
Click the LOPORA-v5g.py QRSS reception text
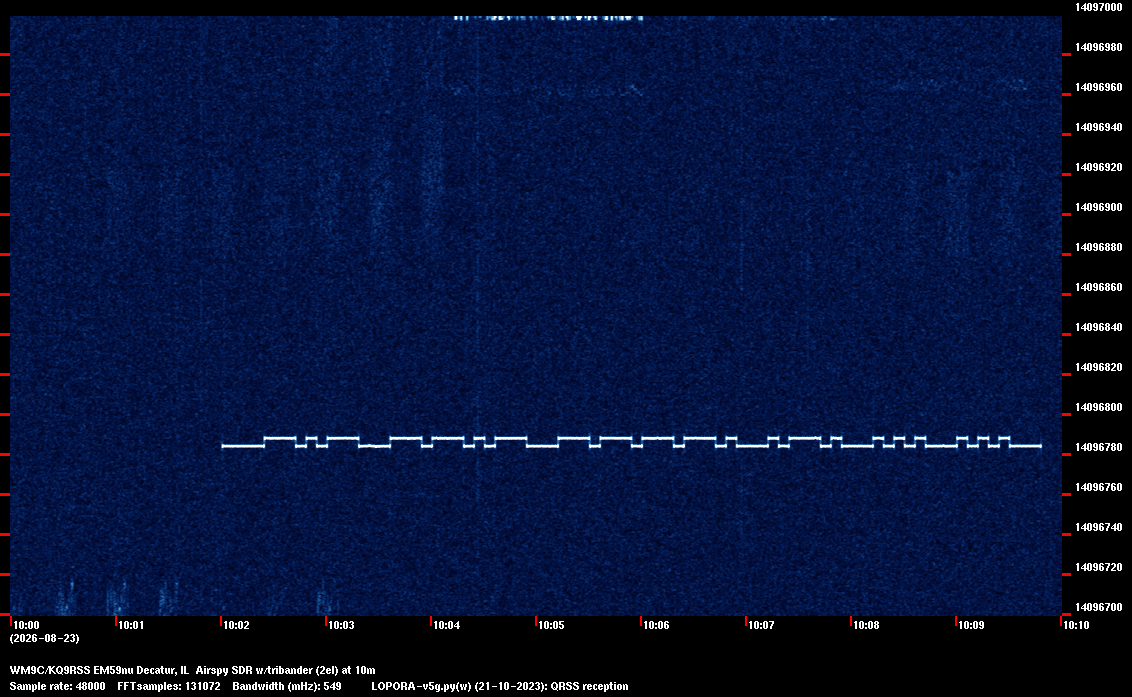point(500,686)
